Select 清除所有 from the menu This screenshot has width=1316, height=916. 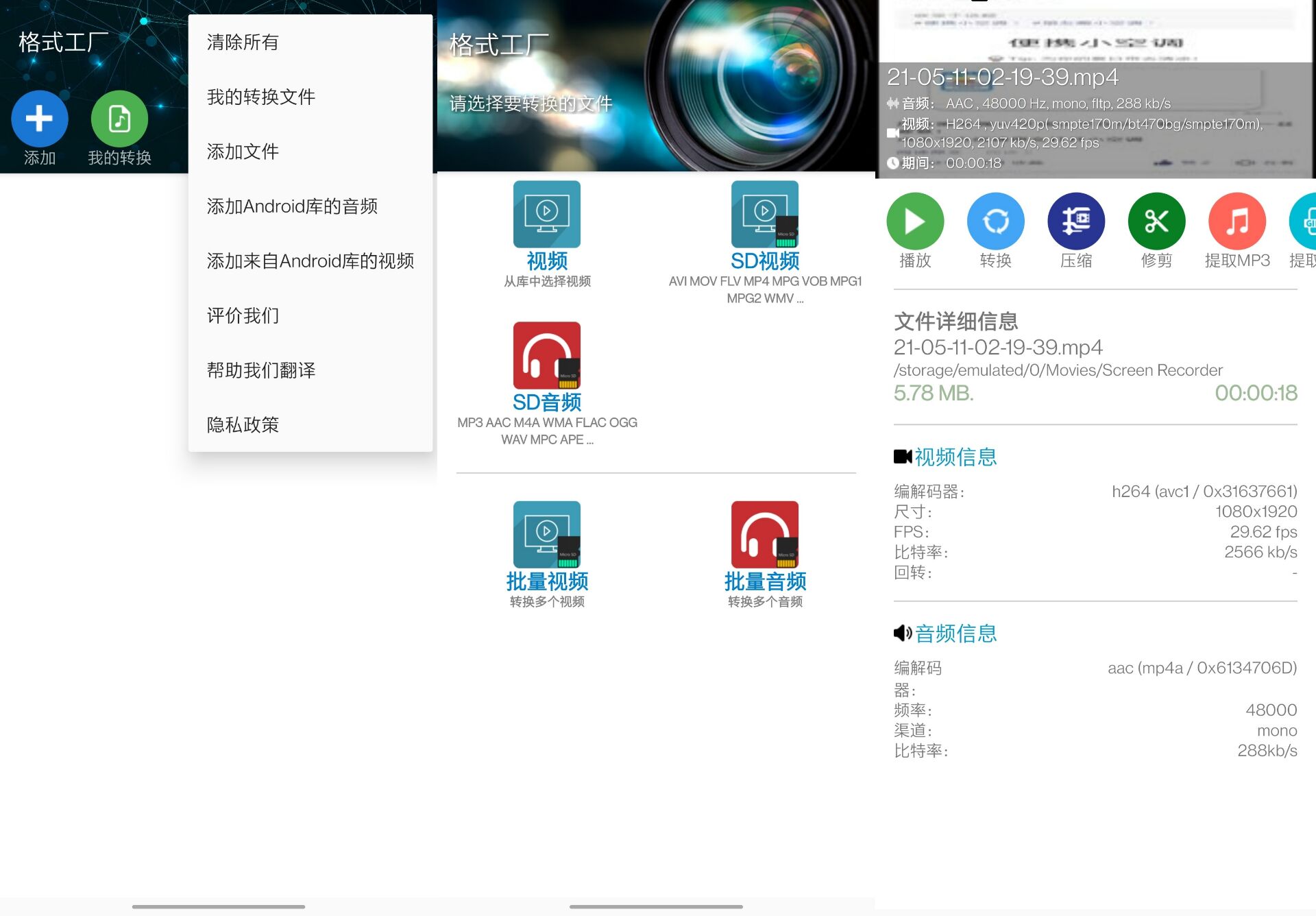click(x=243, y=43)
